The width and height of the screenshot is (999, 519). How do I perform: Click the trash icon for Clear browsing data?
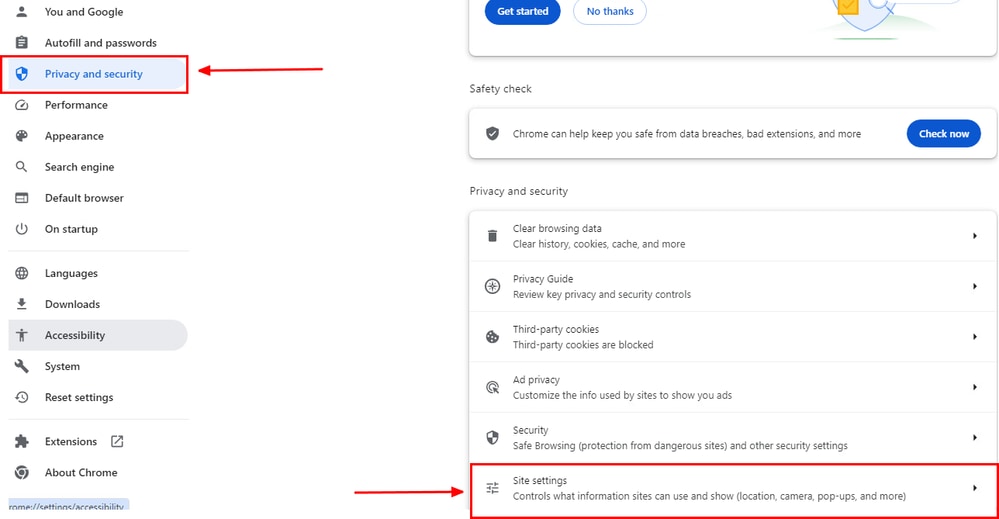[x=492, y=236]
